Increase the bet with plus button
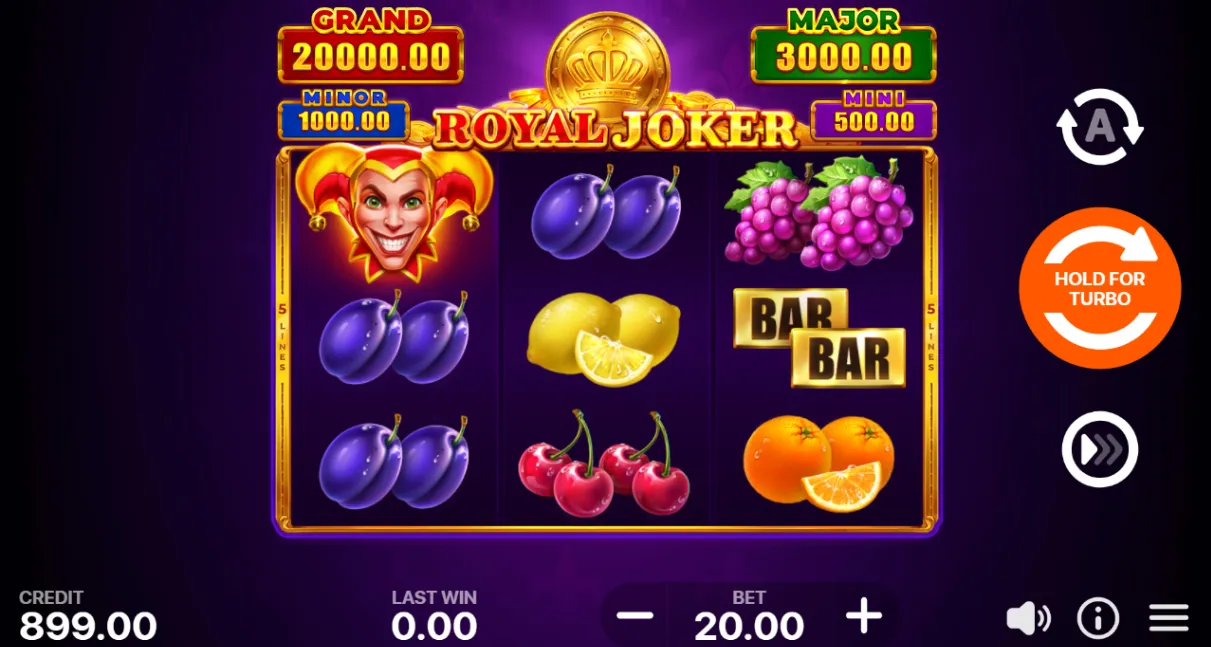 (864, 616)
